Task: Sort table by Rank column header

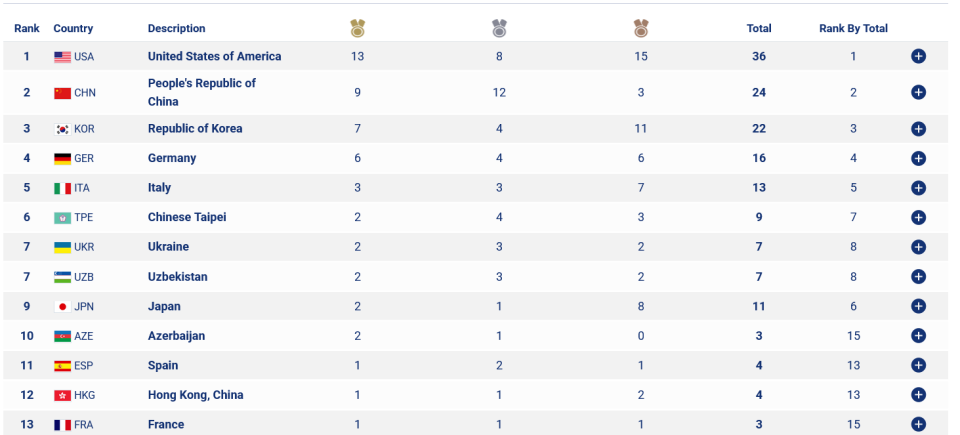Action: [x=27, y=28]
